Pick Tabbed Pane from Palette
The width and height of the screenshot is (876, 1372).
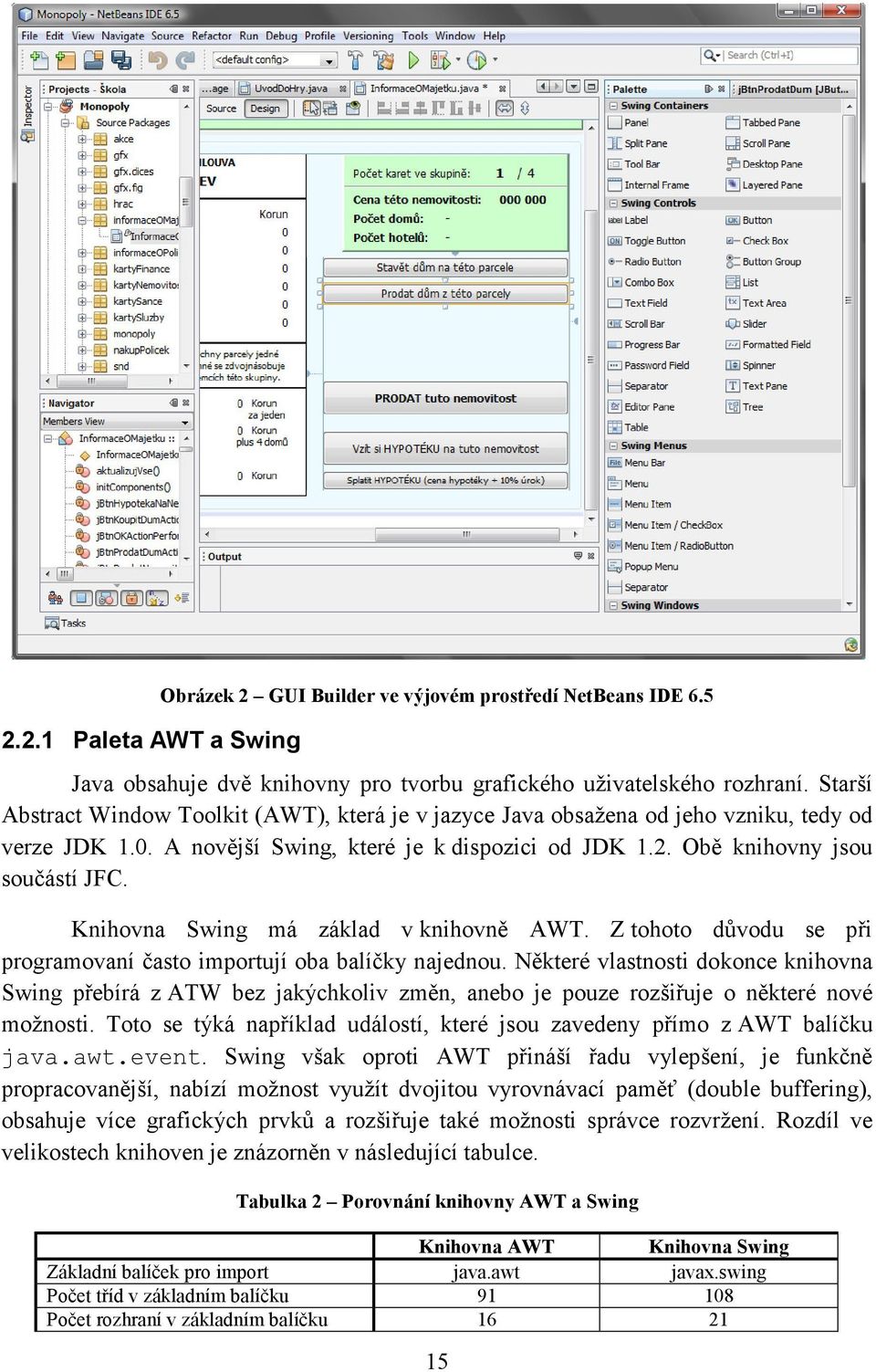[764, 122]
